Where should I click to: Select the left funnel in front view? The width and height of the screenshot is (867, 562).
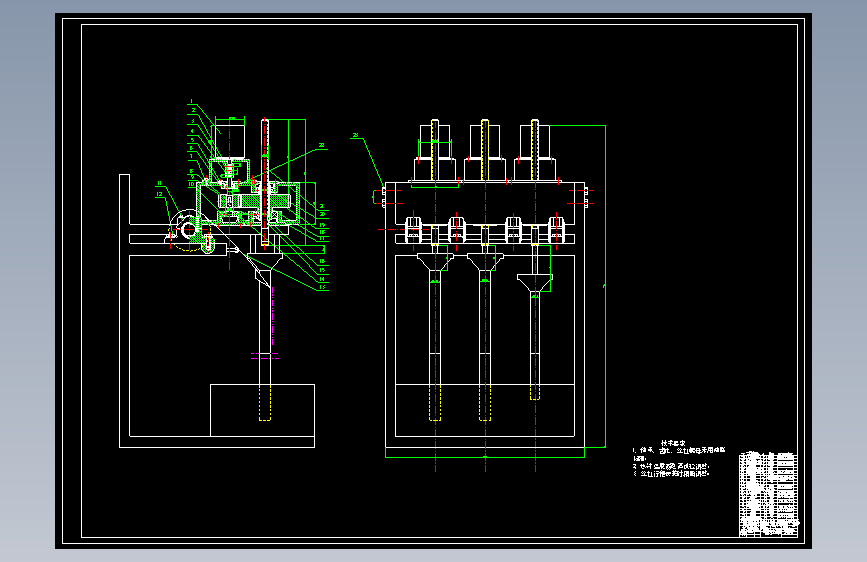pyautogui.click(x=435, y=262)
